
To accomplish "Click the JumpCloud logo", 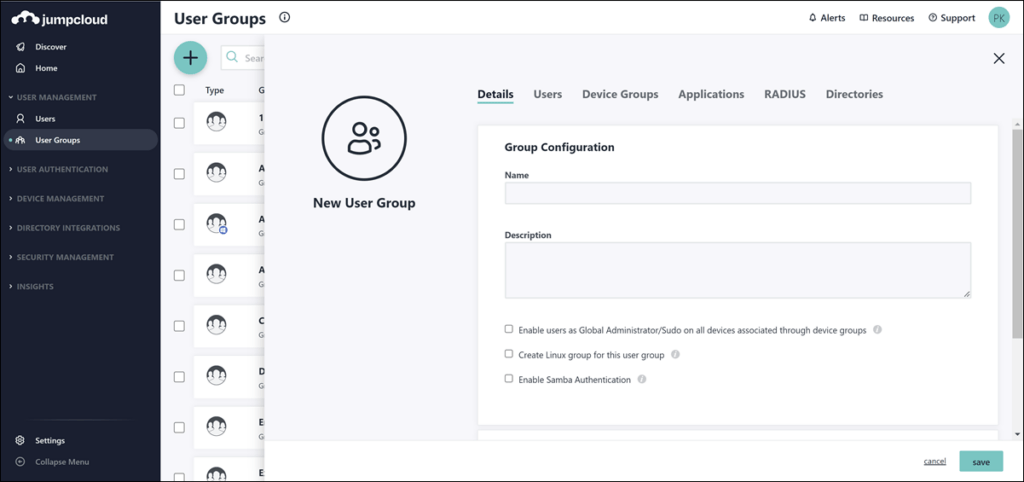I will 59,18.
